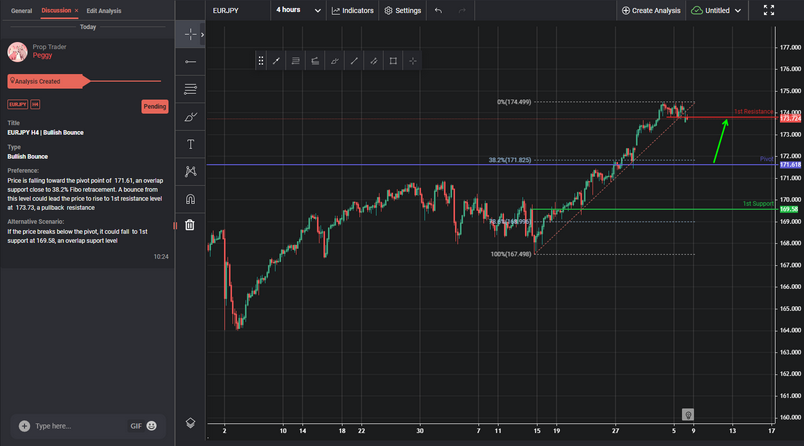Open the Edit Analysis tab
Image resolution: width=804 pixels, height=446 pixels.
pyautogui.click(x=104, y=11)
